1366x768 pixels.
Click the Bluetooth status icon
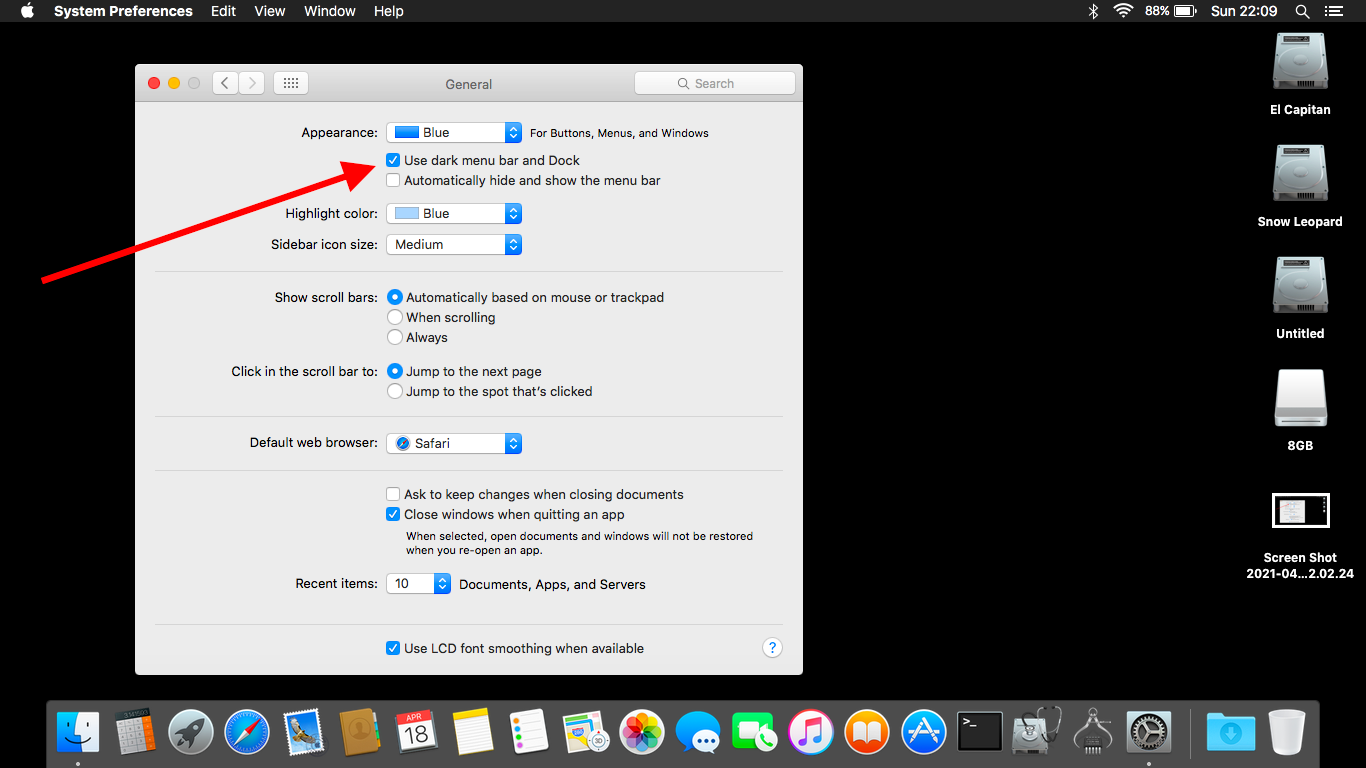click(x=1093, y=11)
